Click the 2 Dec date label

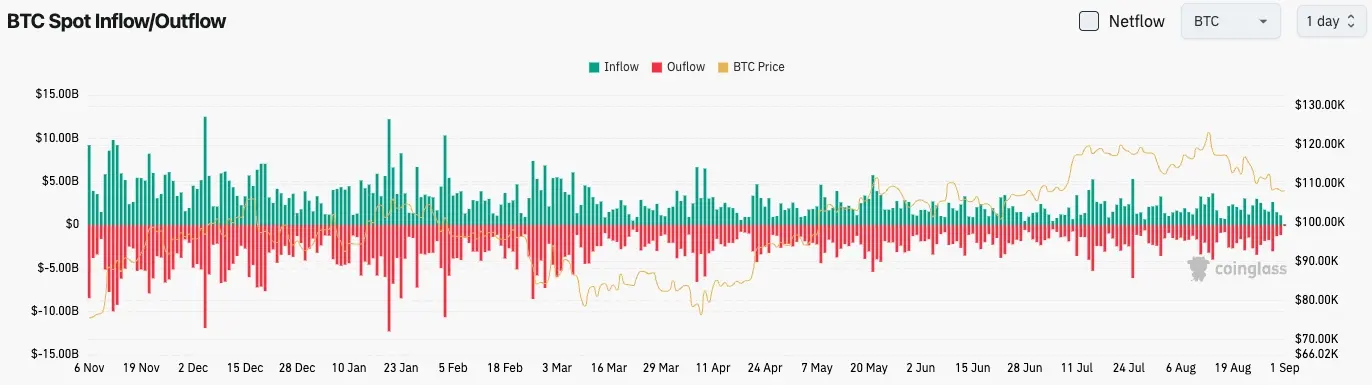[193, 367]
